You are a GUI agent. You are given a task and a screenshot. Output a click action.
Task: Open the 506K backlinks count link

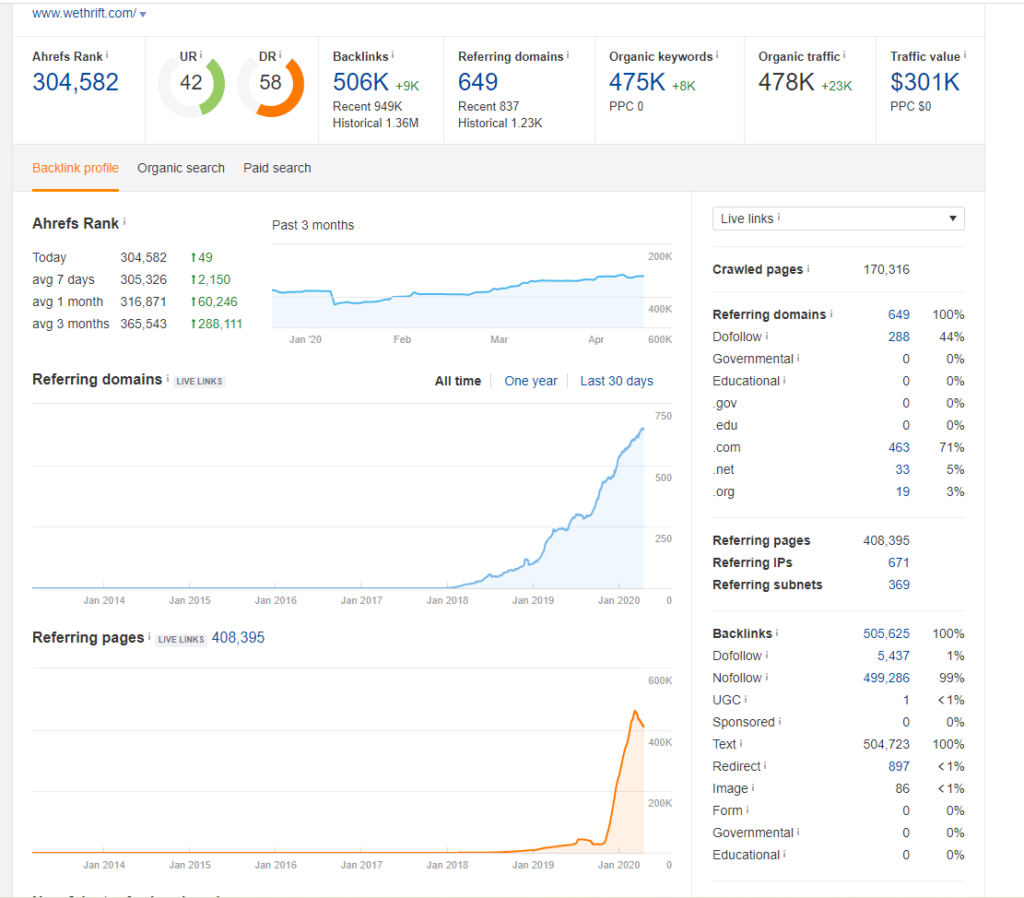[360, 82]
